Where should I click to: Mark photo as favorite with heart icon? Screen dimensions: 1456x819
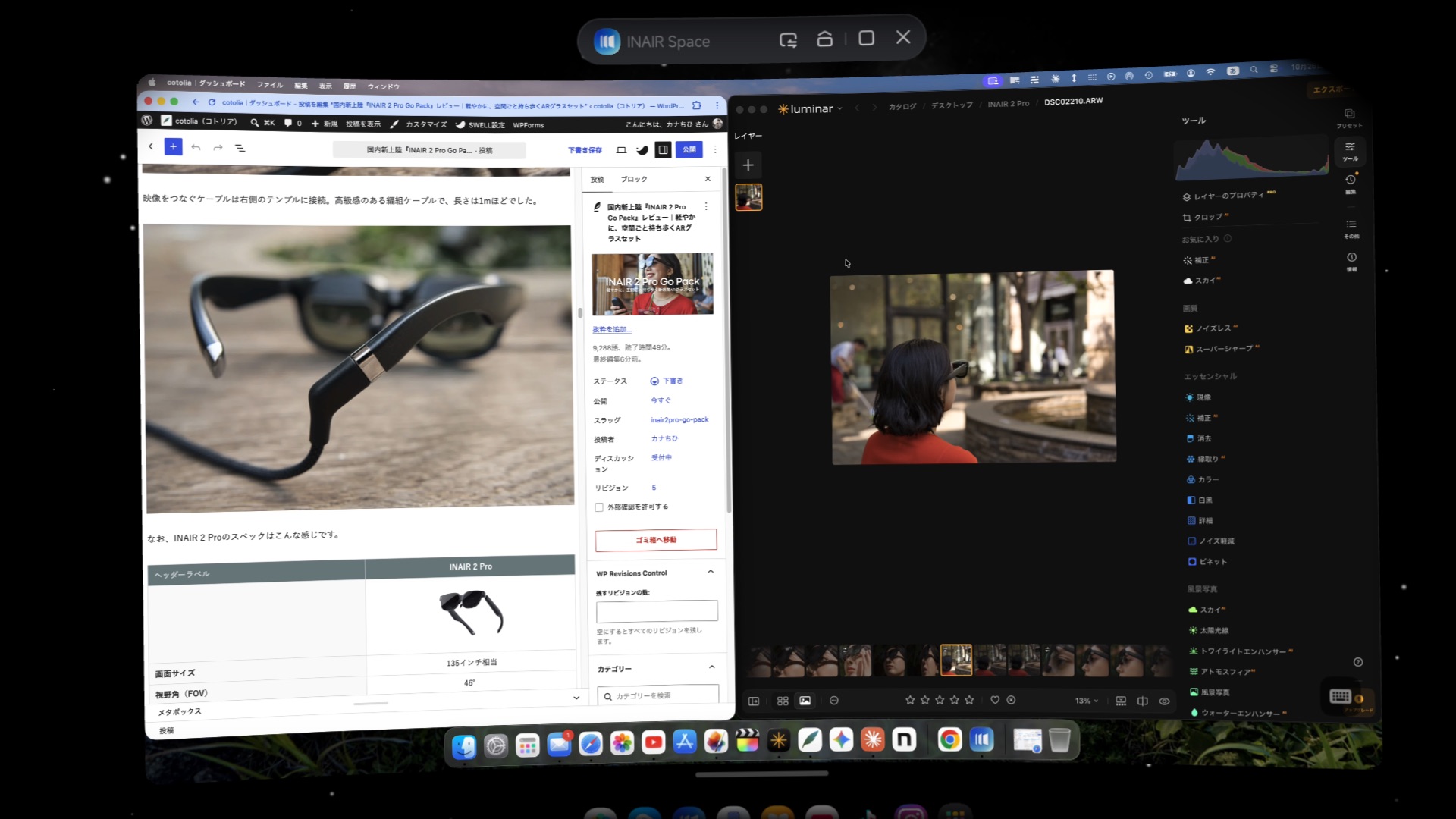[x=995, y=700]
